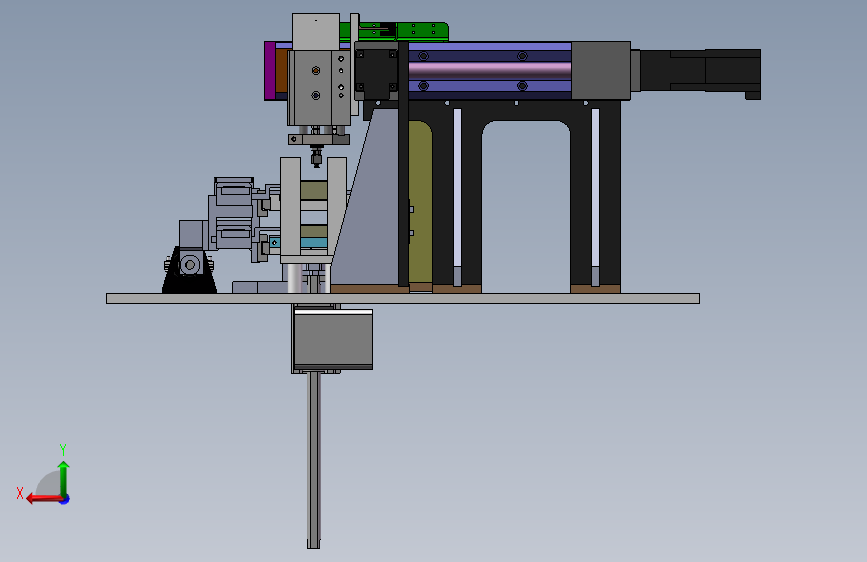The width and height of the screenshot is (867, 562).
Task: Select the green bracket atop the actuator
Action: pos(423,32)
